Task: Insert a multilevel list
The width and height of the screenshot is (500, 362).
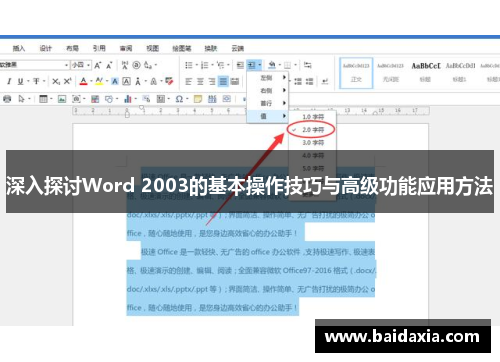Action: 220,65
